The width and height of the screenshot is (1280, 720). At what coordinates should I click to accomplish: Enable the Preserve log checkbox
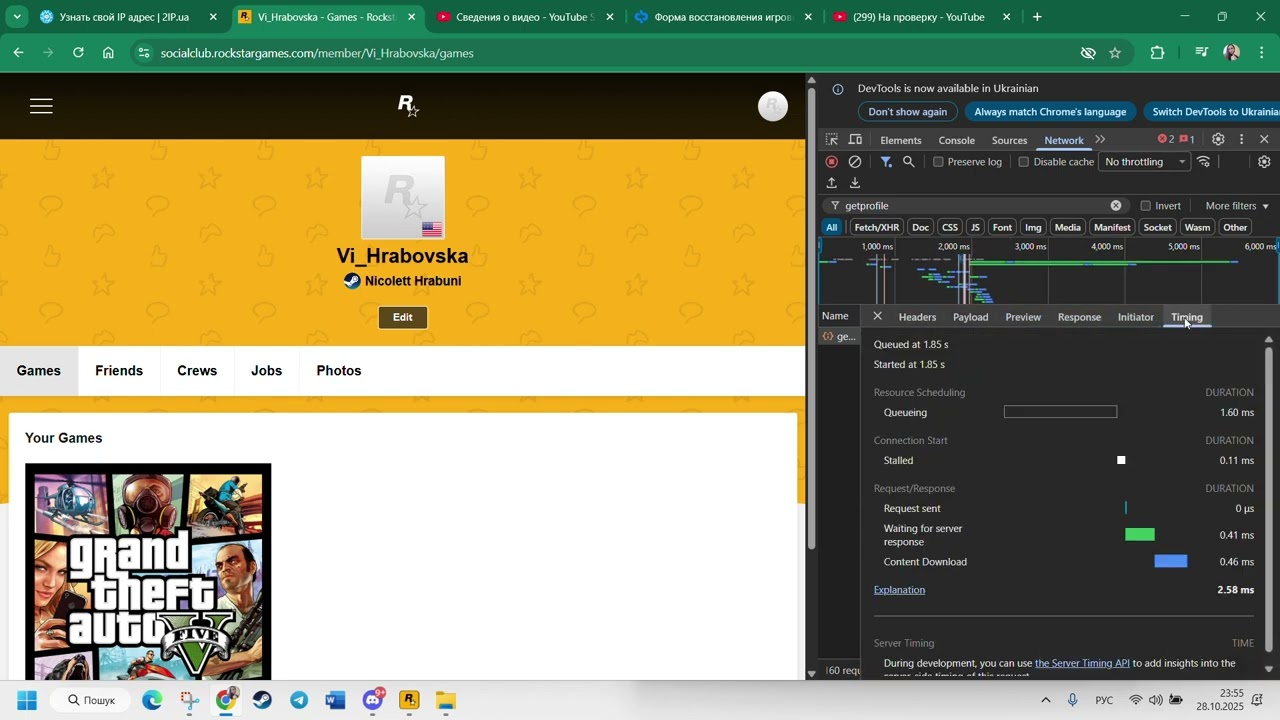[x=938, y=162]
